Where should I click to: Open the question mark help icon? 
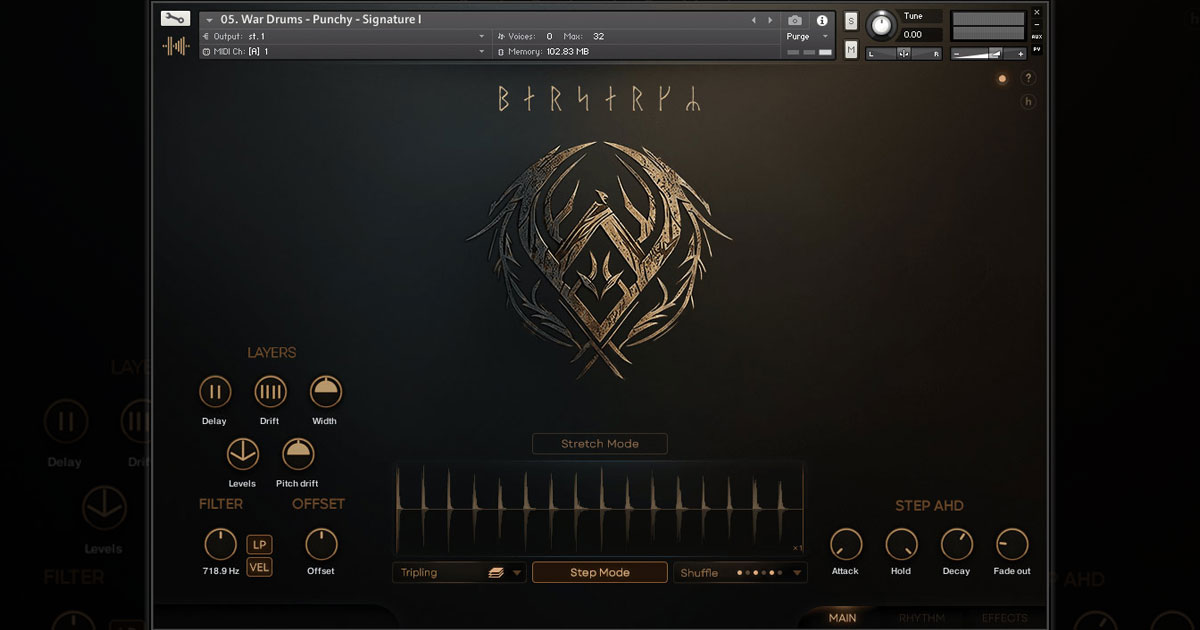pos(1028,78)
